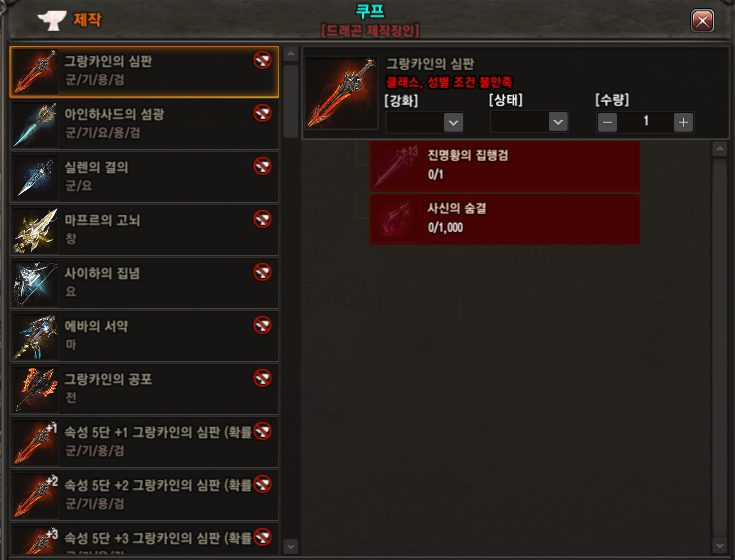The image size is (735, 560).
Task: Decrease quantity with the minus button
Action: [x=608, y=122]
